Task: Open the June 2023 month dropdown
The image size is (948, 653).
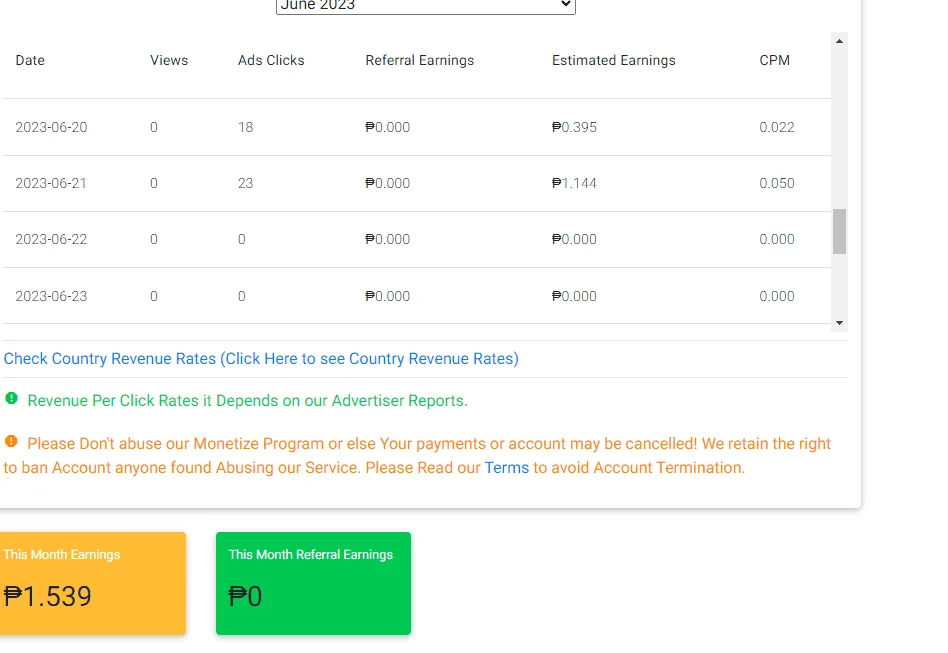Action: click(x=426, y=6)
